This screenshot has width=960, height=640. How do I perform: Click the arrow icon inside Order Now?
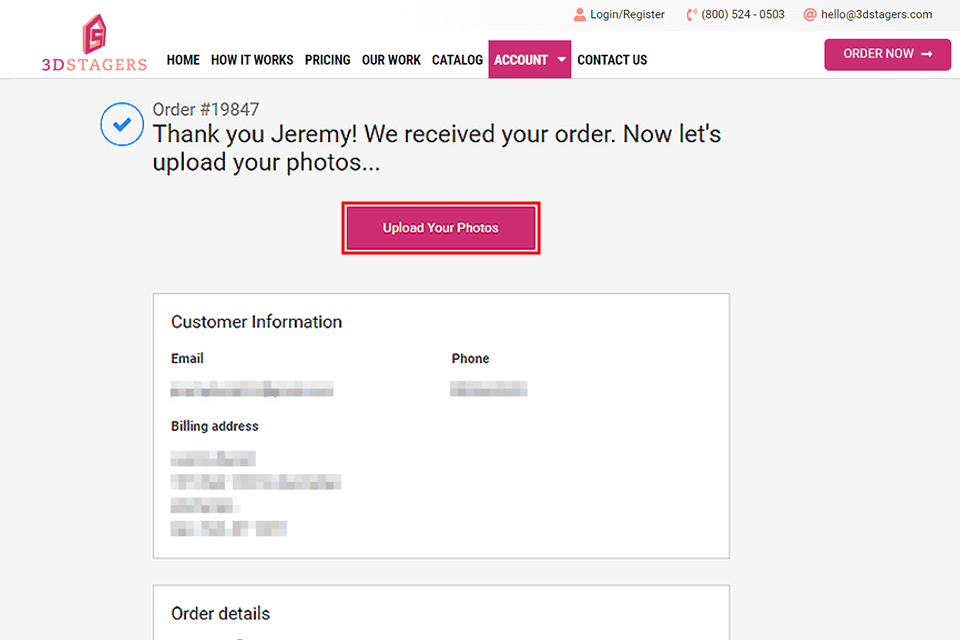pos(927,54)
